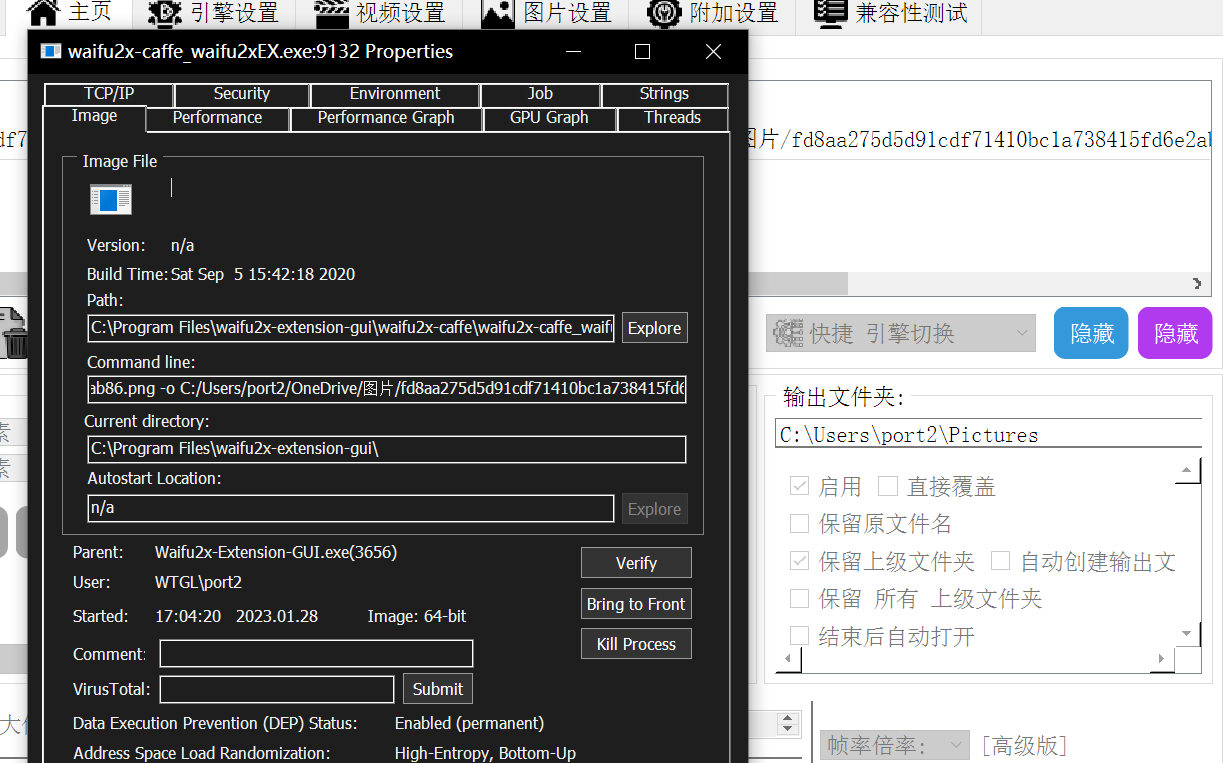Screen dimensions: 1223x763
Task: Click the [高级版] label
Action: (x=1025, y=746)
